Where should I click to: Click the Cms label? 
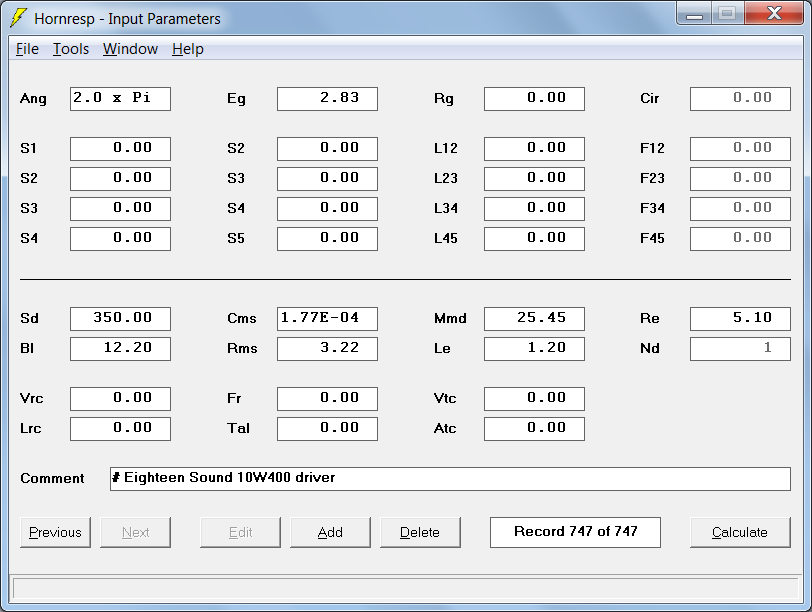pyautogui.click(x=242, y=318)
